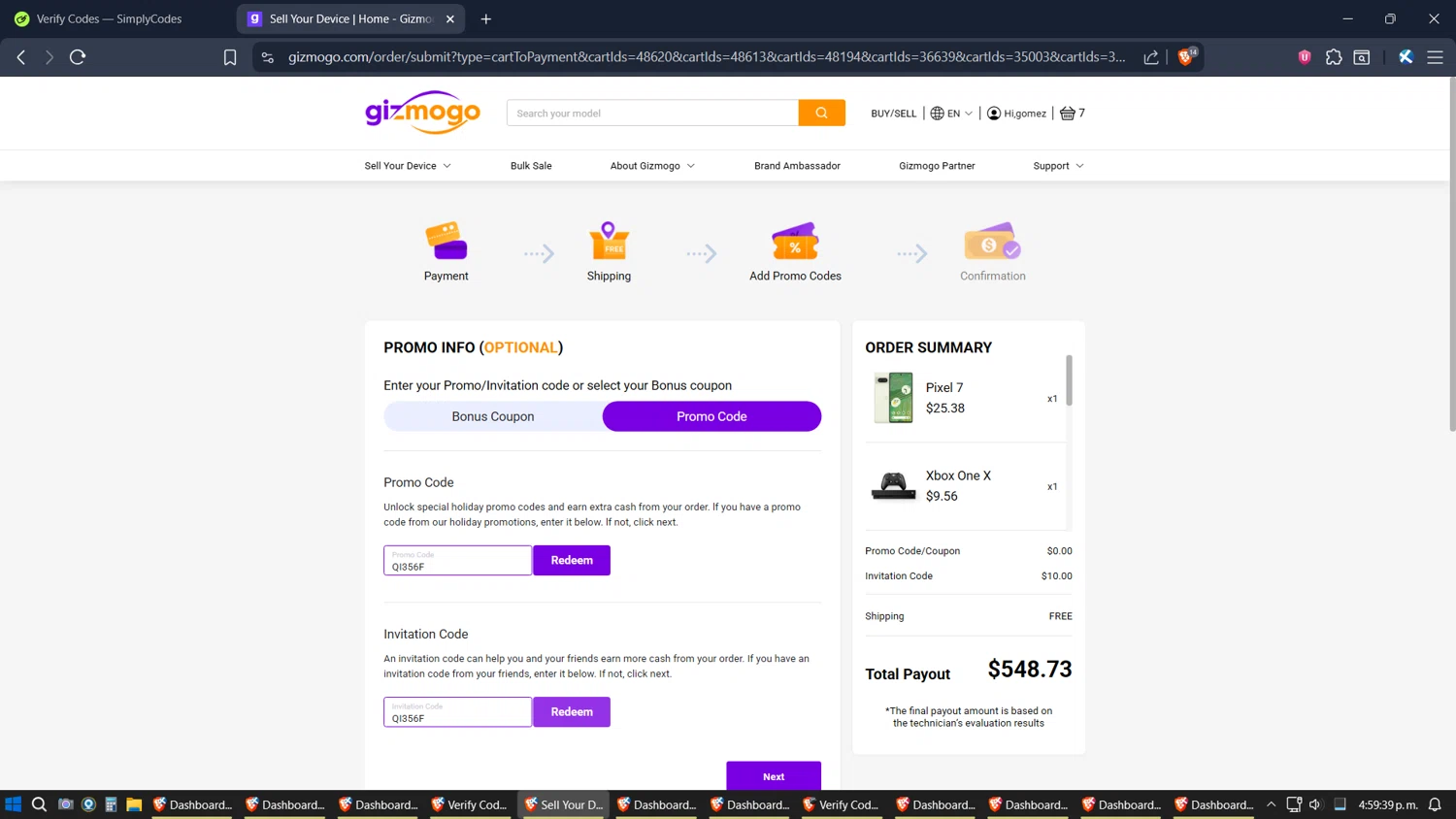Switch to Verify Codes — SimplyCodes tab
The width and height of the screenshot is (1456, 819).
pyautogui.click(x=109, y=18)
